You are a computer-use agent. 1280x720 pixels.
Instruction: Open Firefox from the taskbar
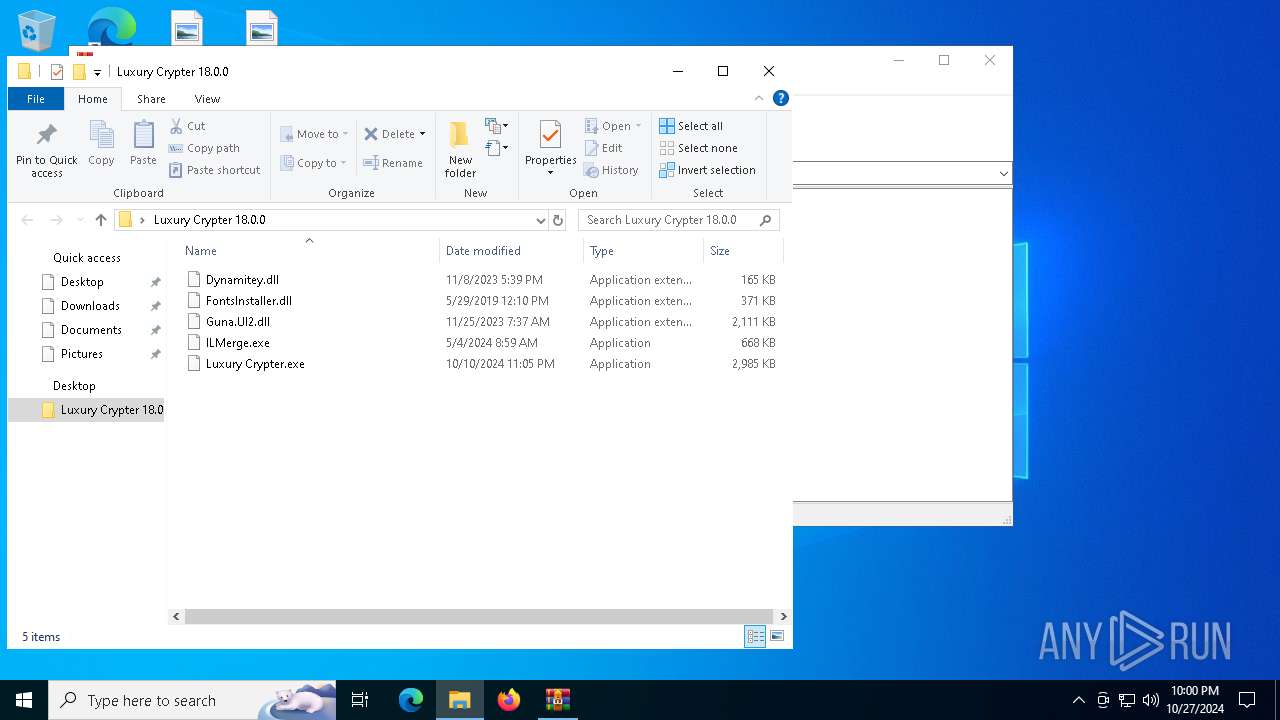[x=509, y=700]
